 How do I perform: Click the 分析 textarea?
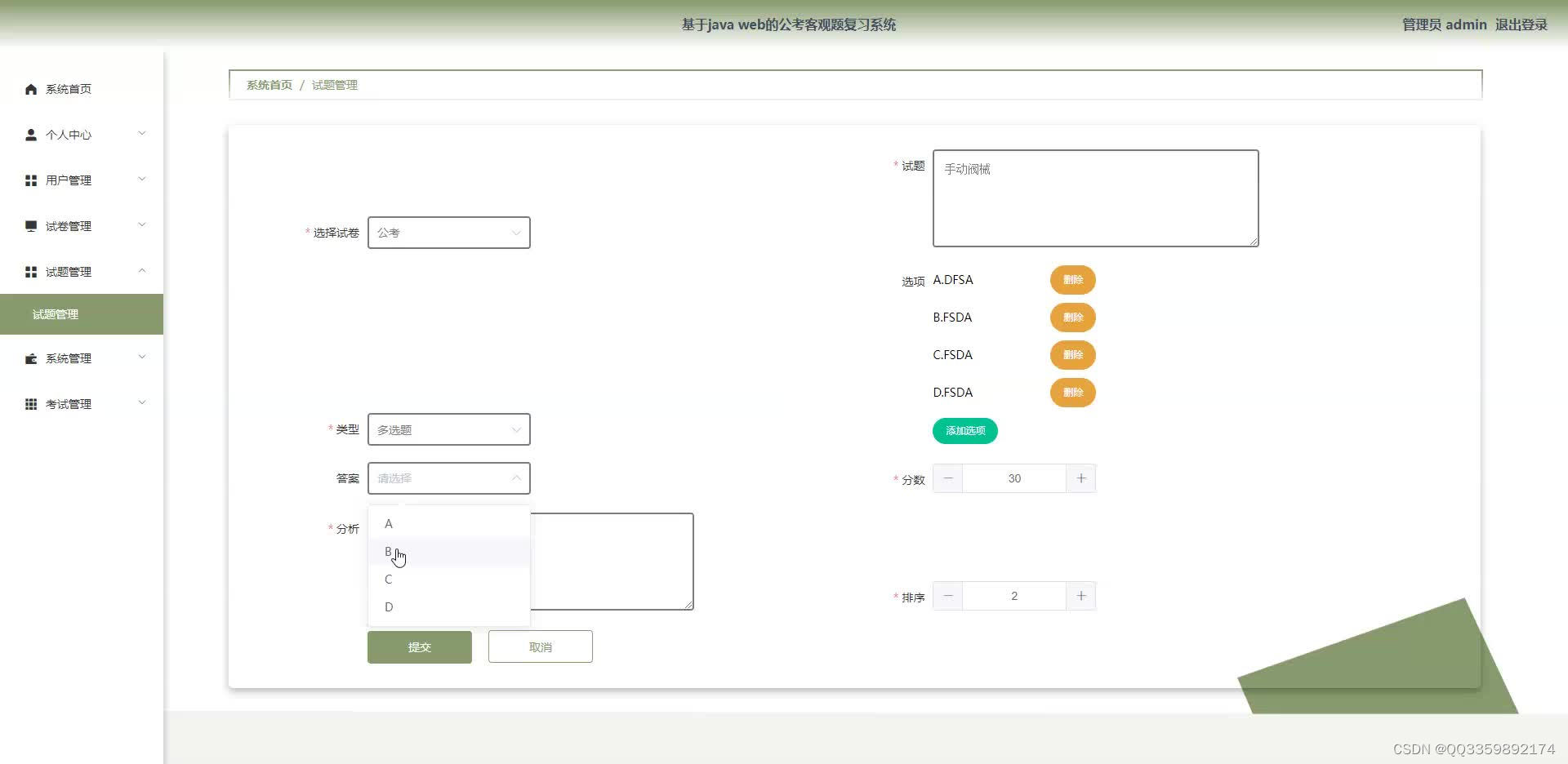(612, 562)
